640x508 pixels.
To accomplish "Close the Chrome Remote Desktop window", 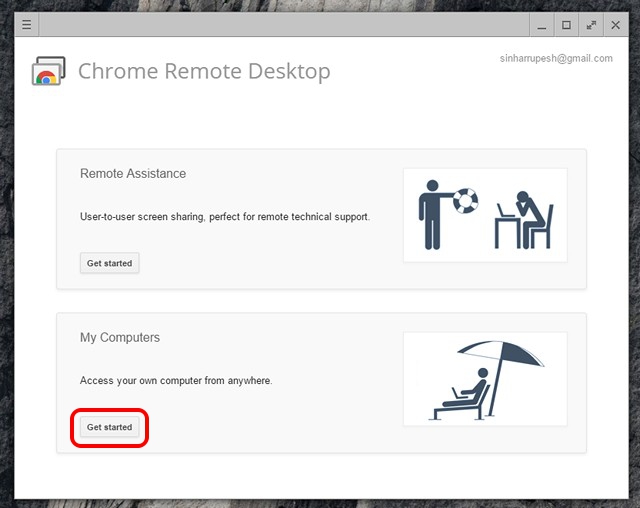I will click(x=615, y=25).
